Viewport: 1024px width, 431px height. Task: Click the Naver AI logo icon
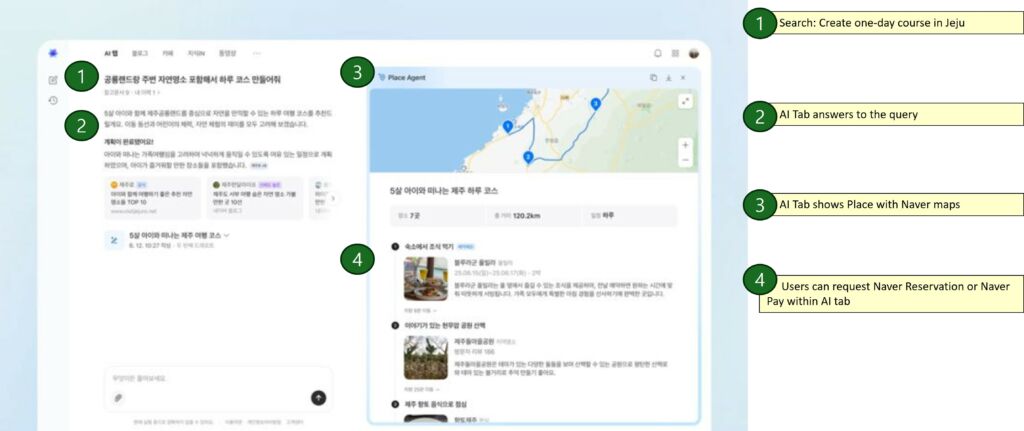pos(53,53)
